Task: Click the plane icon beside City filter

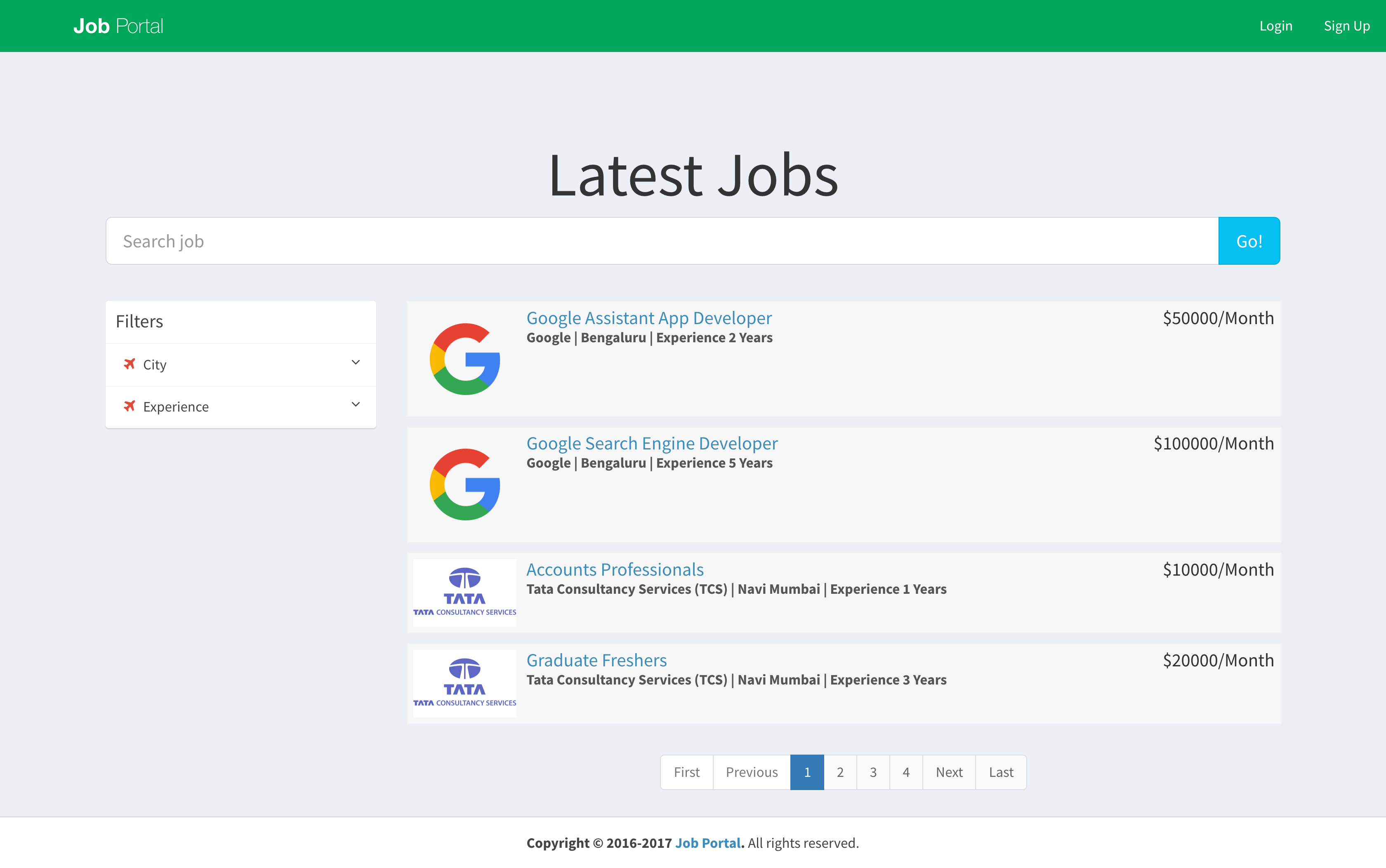Action: (130, 364)
